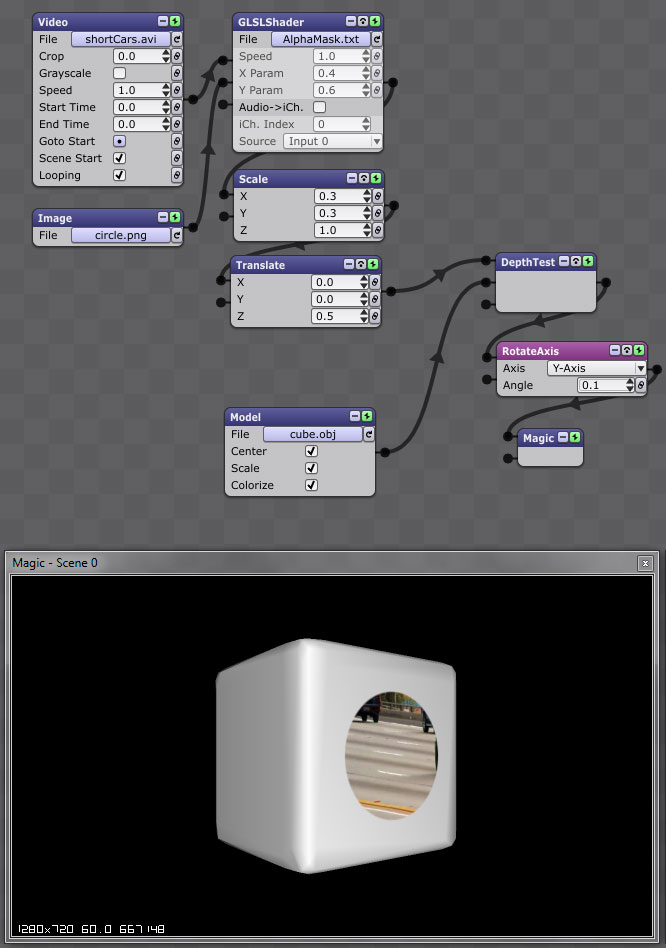Click the Goto Start trigger button
The height and width of the screenshot is (948, 666).
tap(120, 141)
